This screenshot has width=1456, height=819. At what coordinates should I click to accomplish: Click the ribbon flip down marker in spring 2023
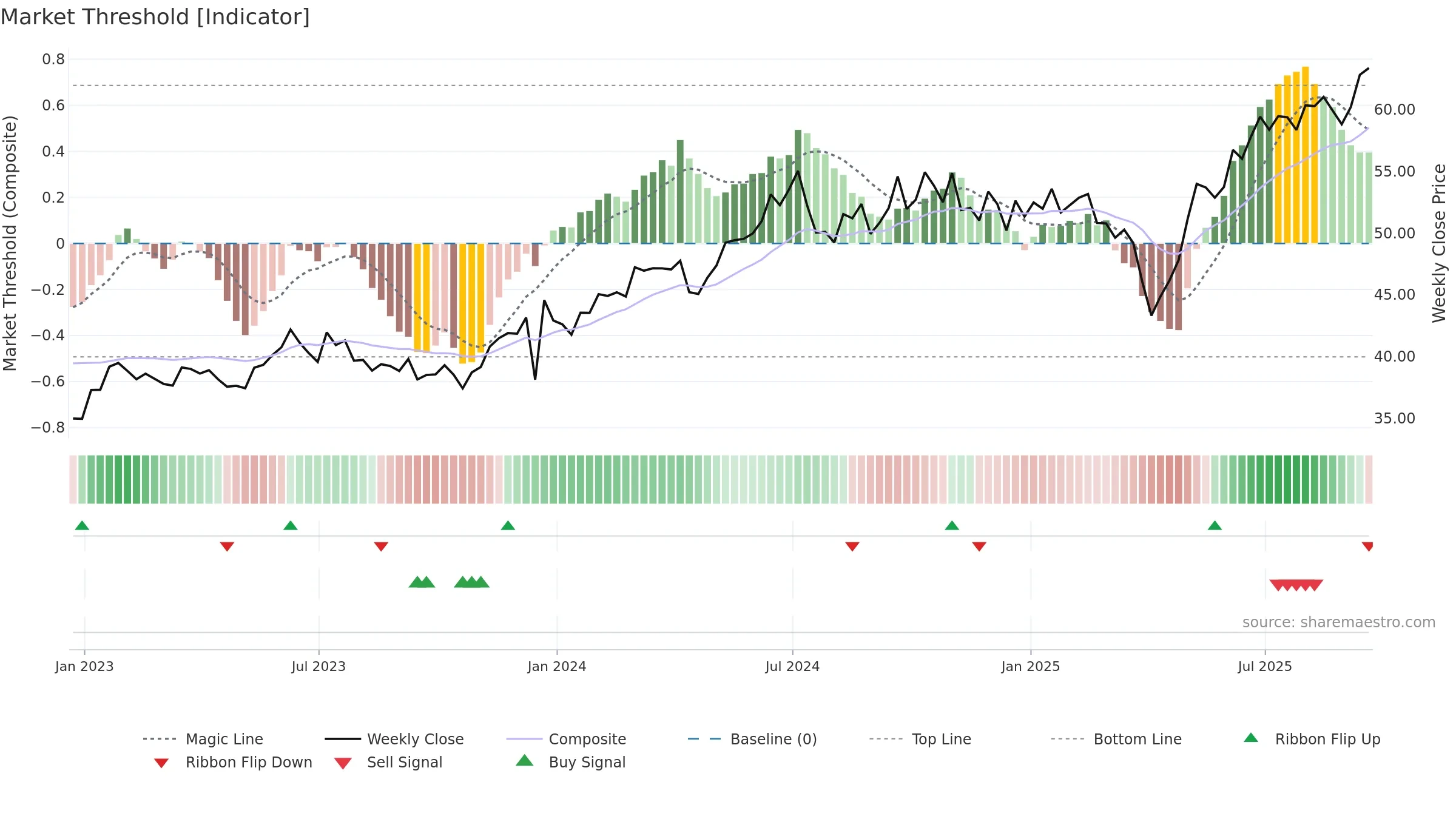(227, 547)
